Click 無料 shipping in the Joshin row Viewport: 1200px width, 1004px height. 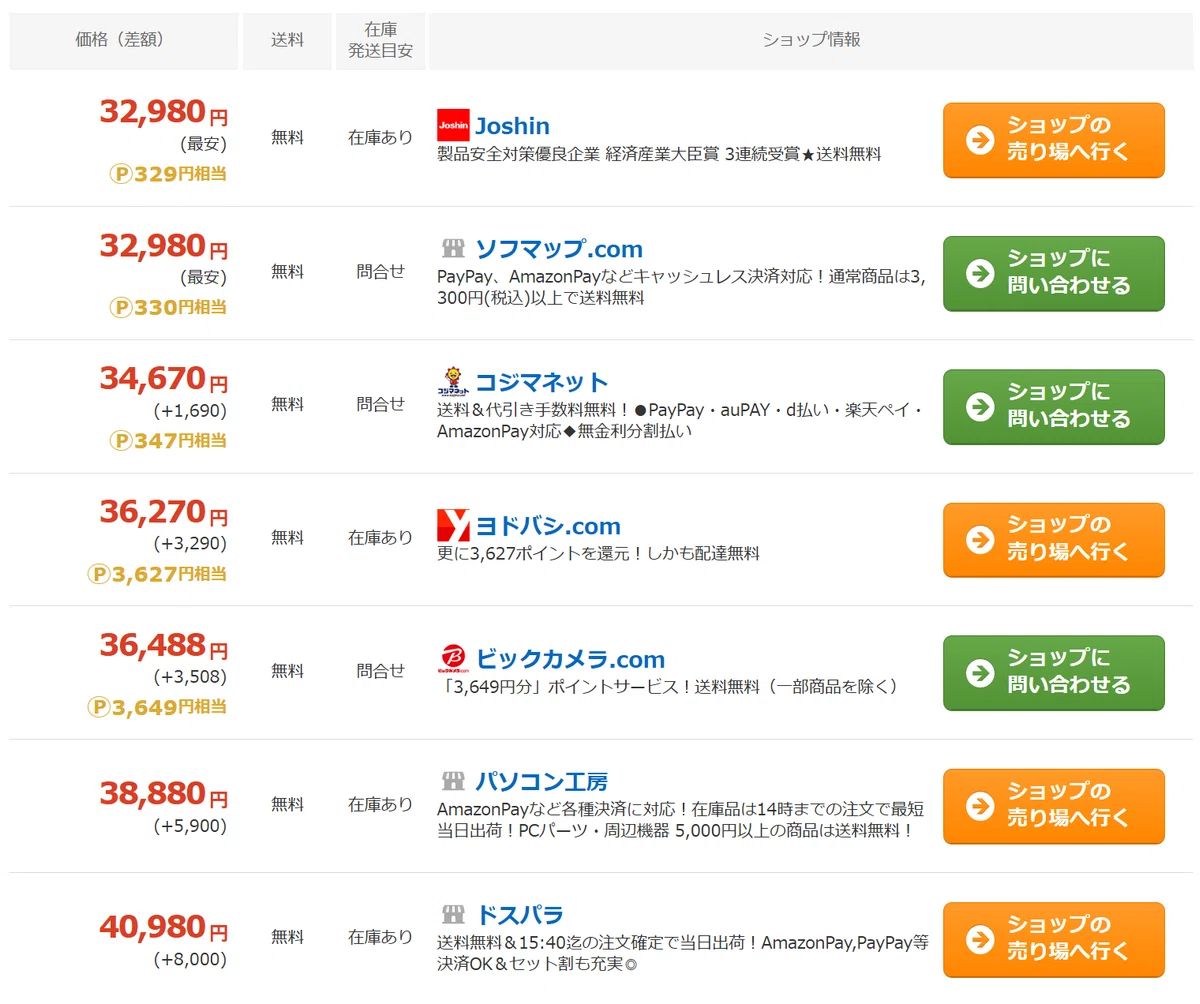pos(287,138)
